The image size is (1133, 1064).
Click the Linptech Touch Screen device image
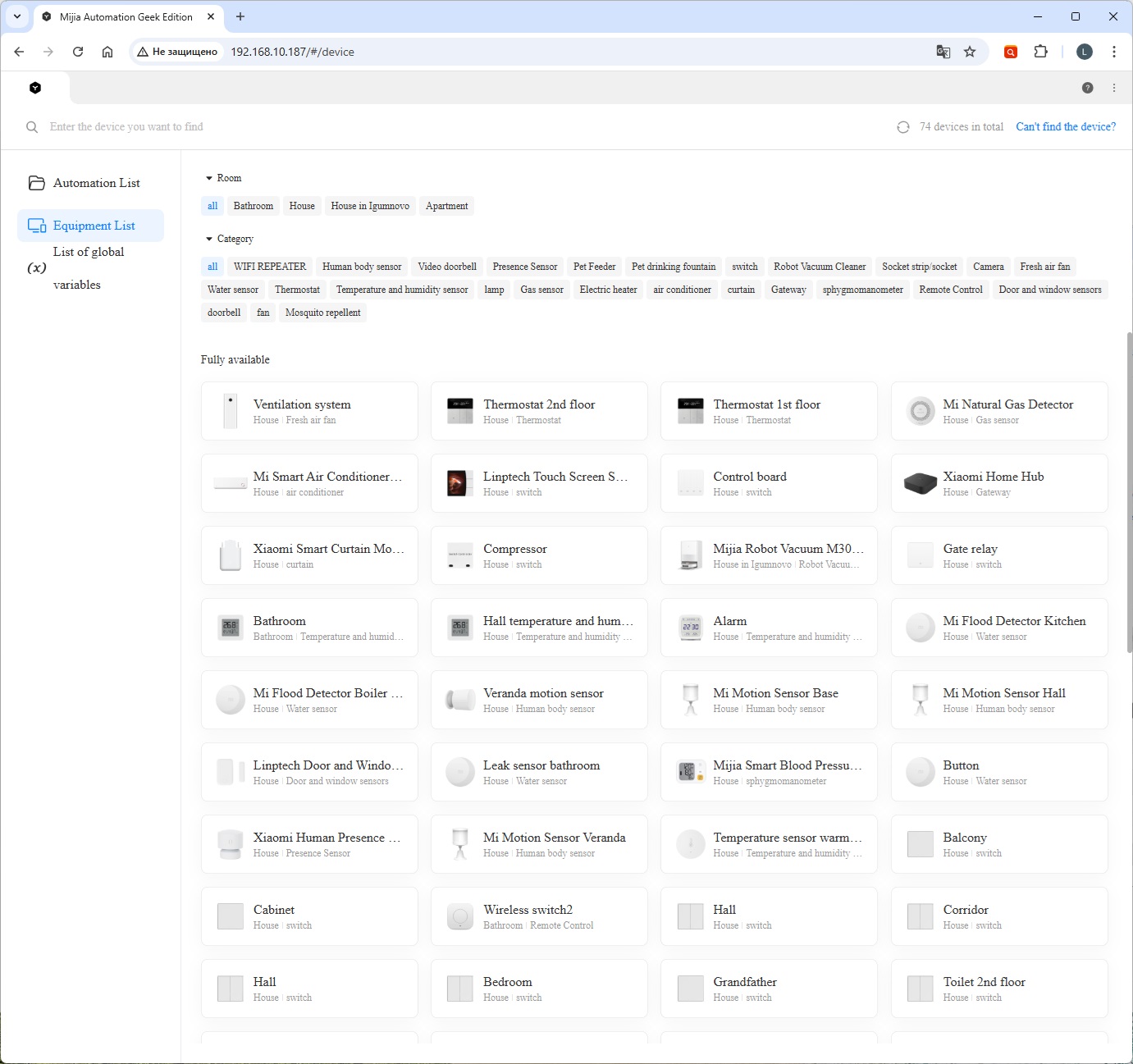[x=460, y=483]
